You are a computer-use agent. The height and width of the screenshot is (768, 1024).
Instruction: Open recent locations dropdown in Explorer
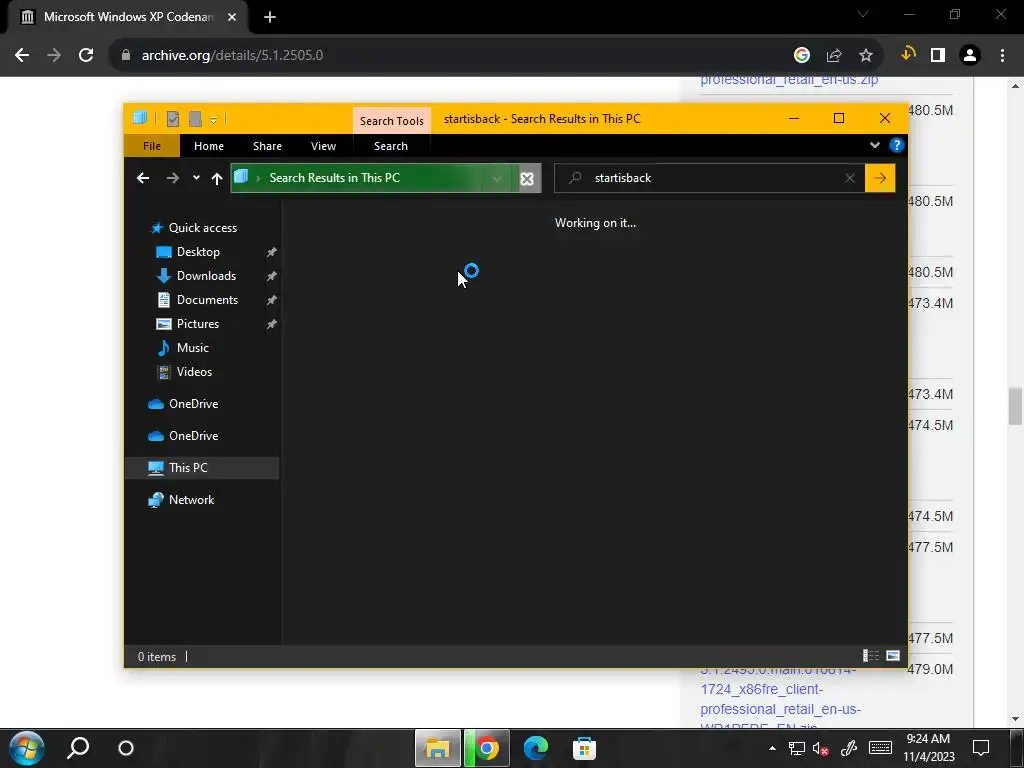point(196,178)
